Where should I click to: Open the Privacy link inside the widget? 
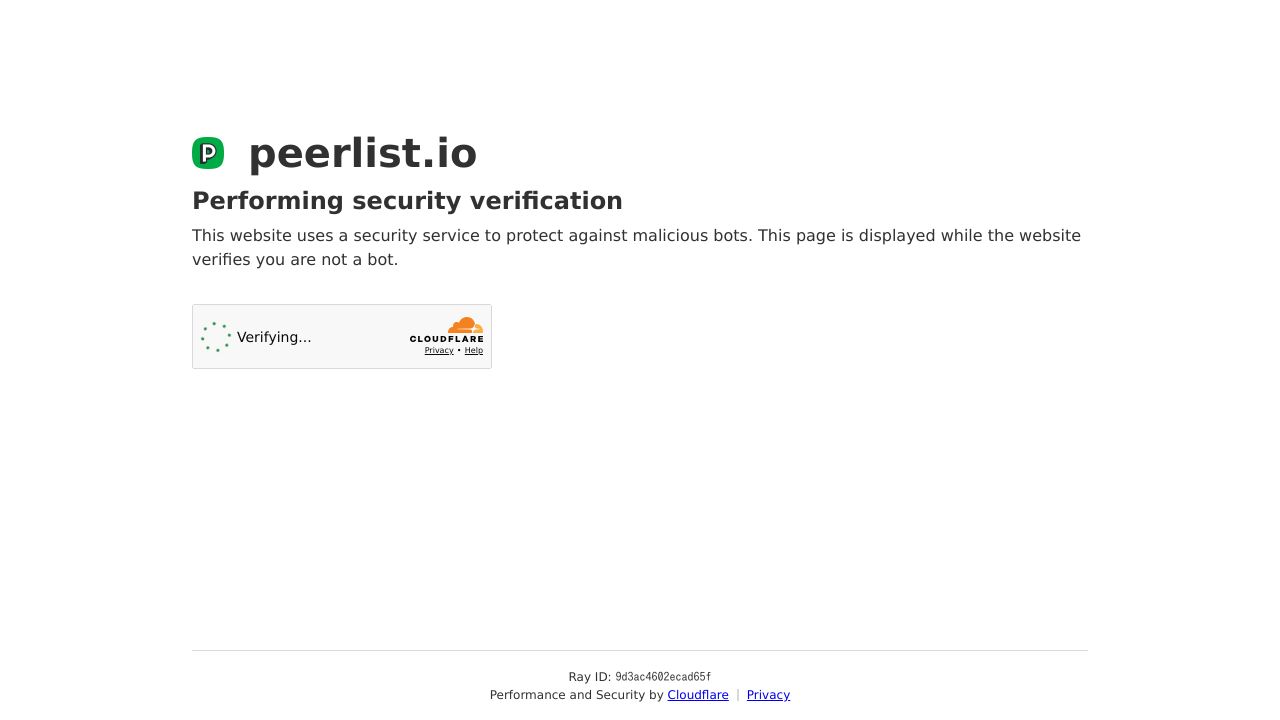(439, 351)
